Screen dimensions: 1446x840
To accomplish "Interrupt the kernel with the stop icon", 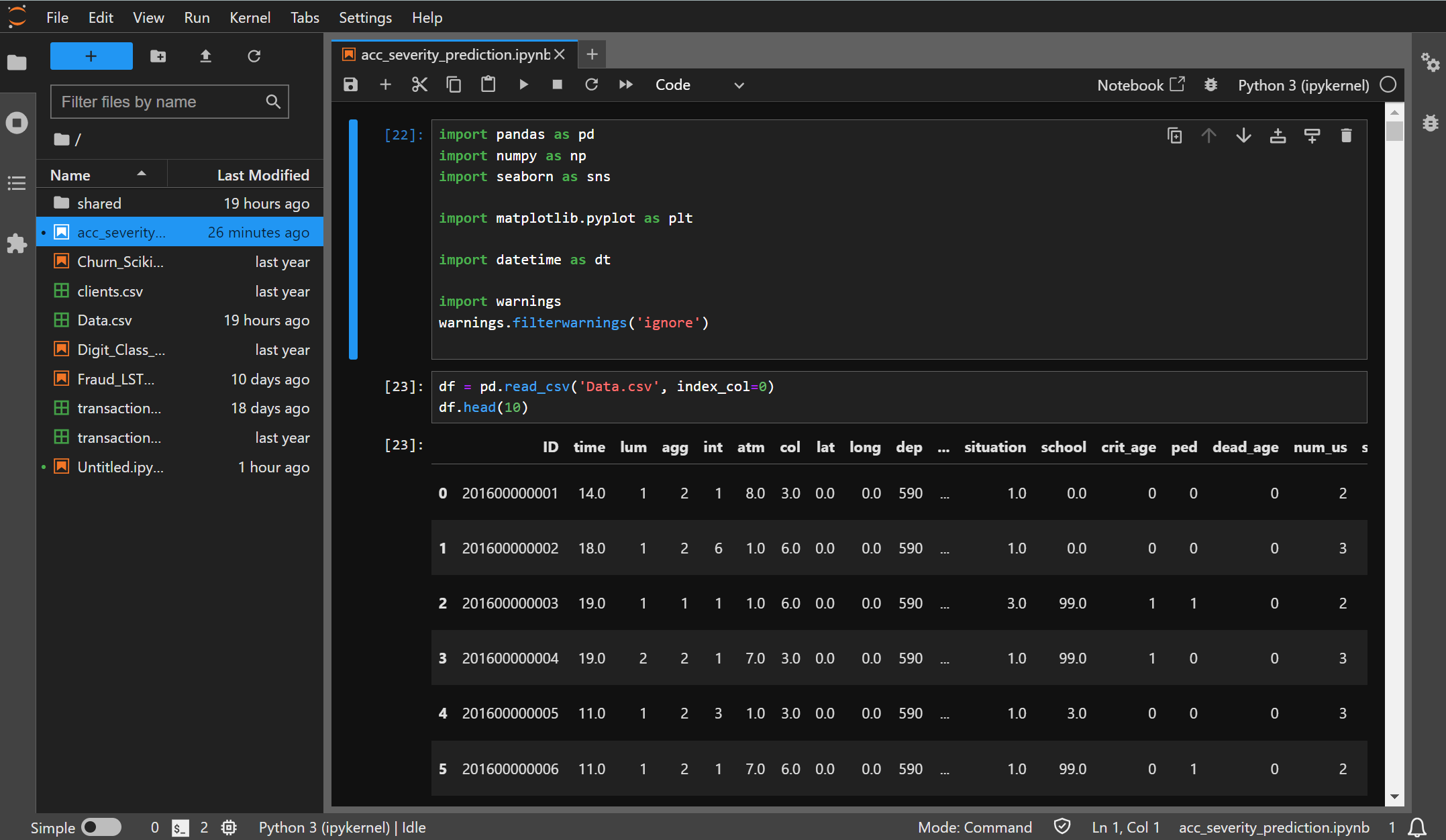I will pyautogui.click(x=557, y=85).
